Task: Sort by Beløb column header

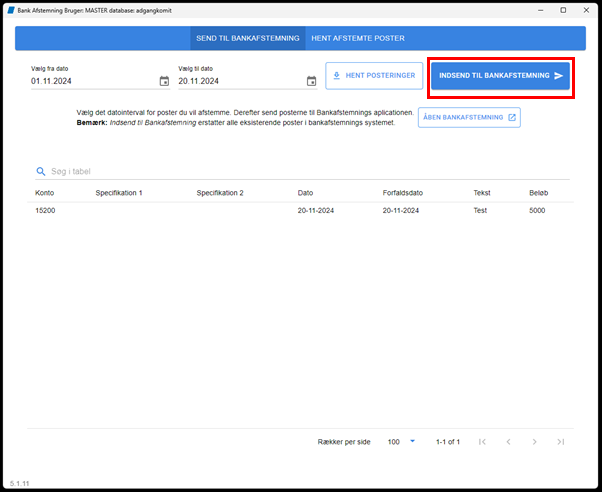Action: [x=538, y=193]
